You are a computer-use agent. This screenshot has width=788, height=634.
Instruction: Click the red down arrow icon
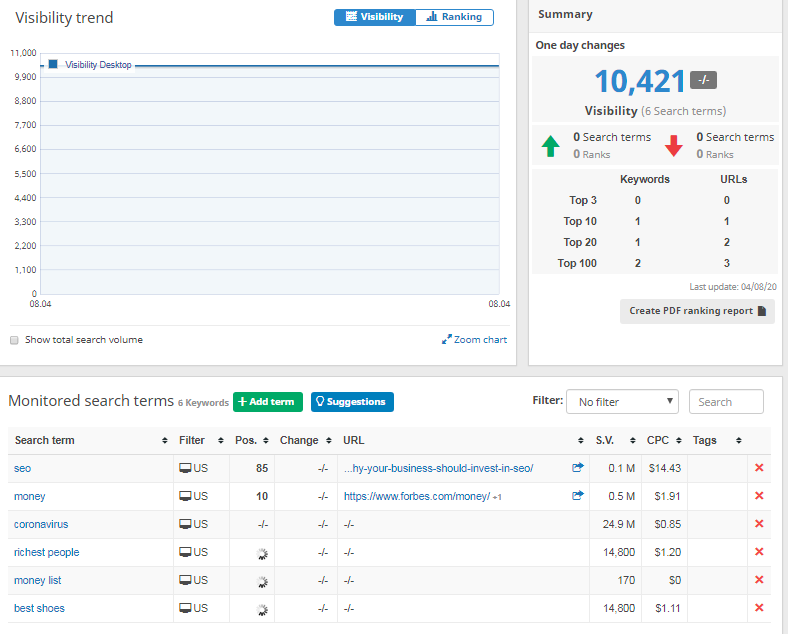[x=673, y=146]
